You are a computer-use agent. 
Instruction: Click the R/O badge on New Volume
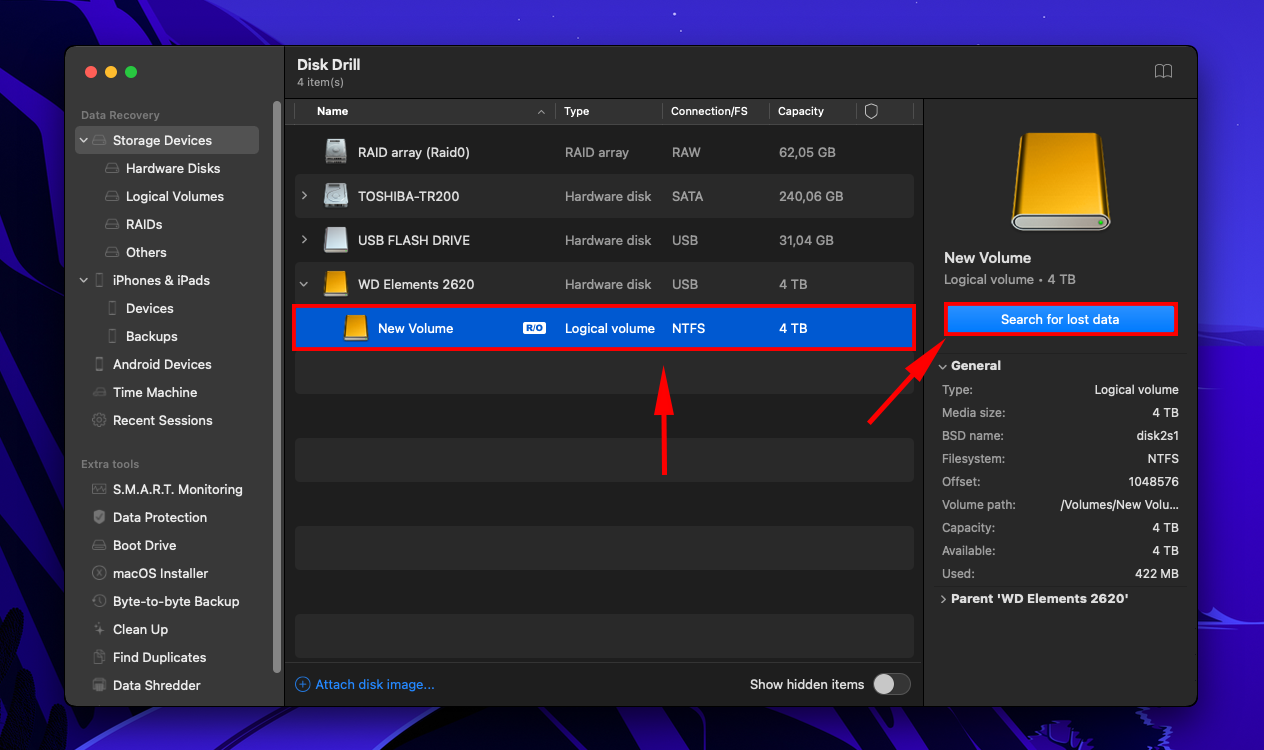(534, 328)
